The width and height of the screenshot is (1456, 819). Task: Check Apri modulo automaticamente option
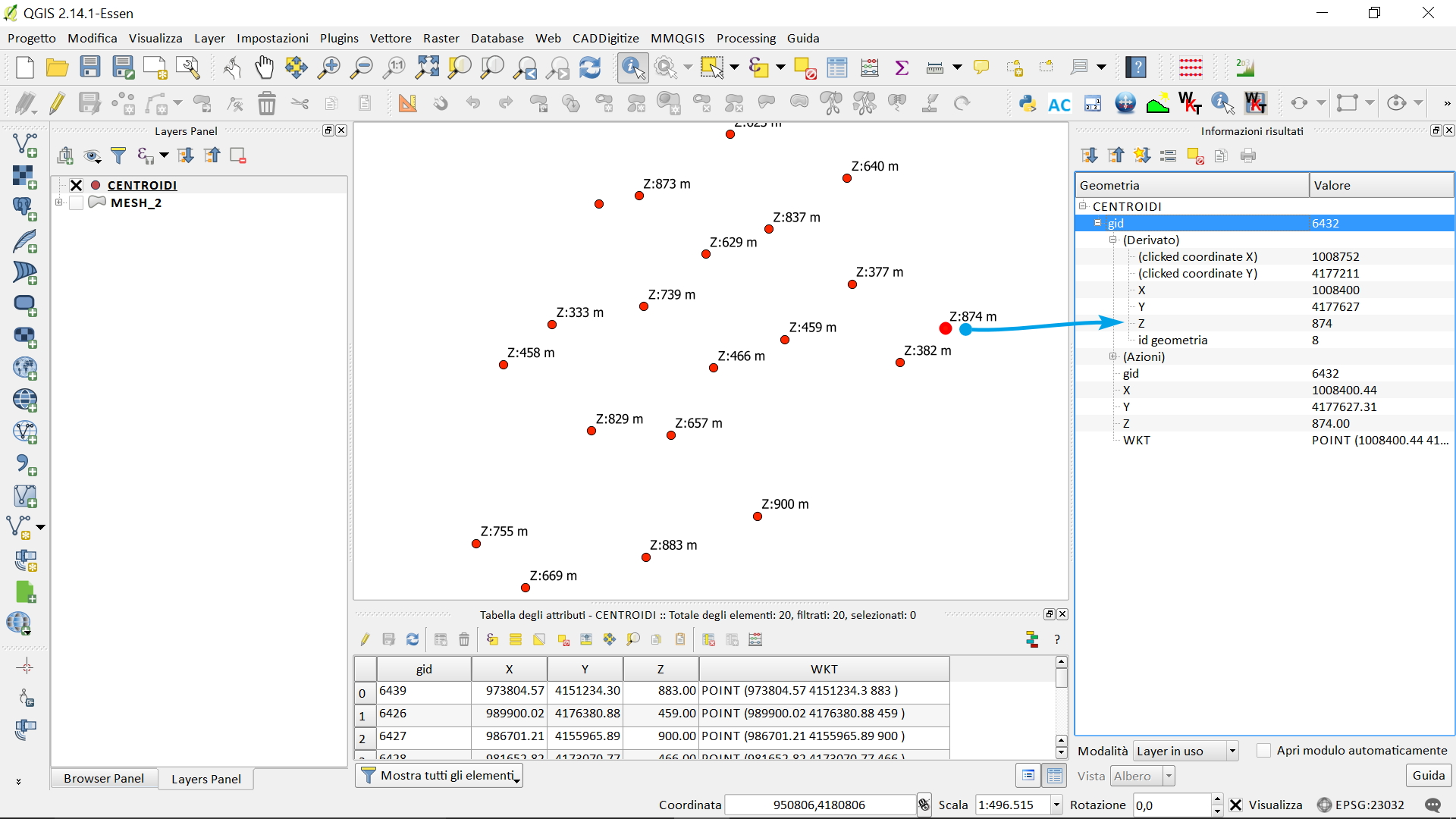tap(1263, 750)
